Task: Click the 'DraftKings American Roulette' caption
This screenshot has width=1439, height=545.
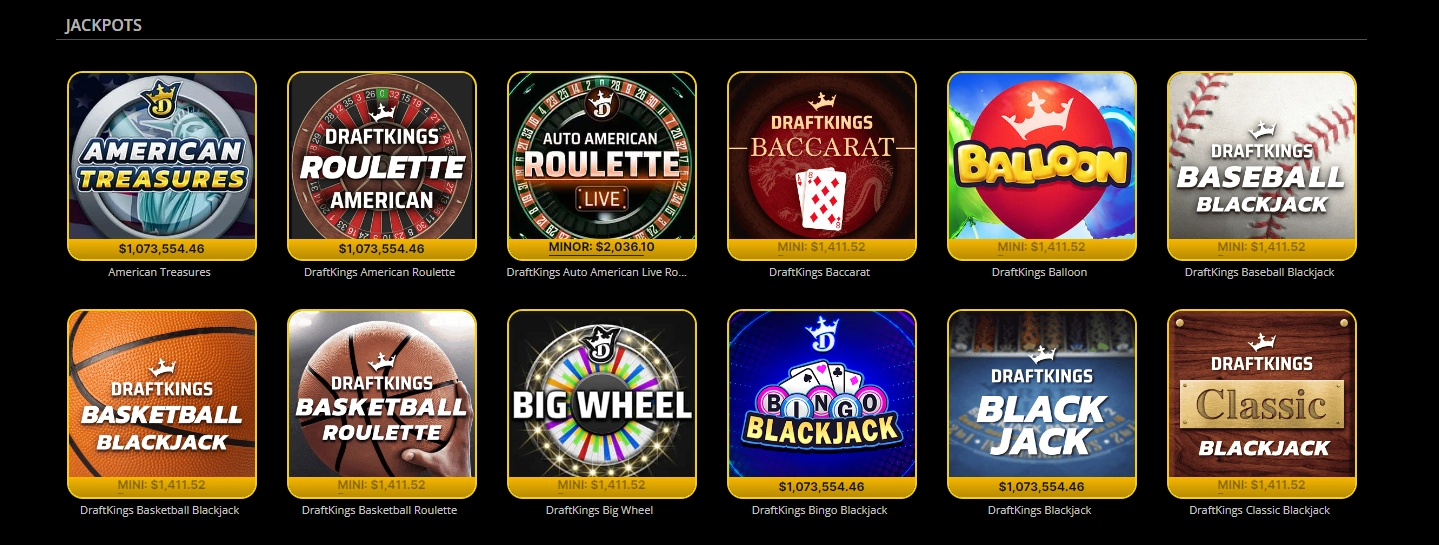Action: pos(380,272)
